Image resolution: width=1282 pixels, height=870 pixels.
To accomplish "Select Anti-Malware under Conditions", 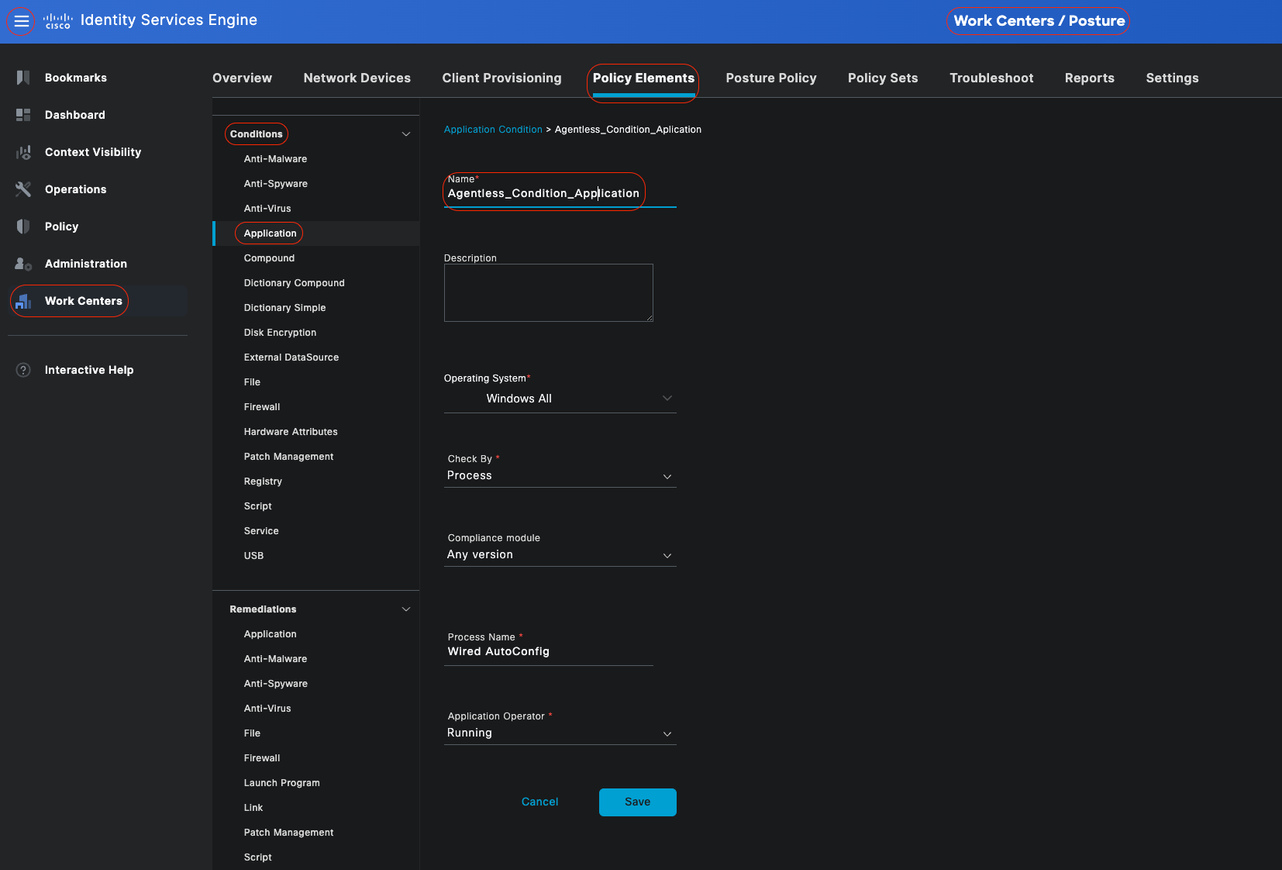I will [x=276, y=159].
